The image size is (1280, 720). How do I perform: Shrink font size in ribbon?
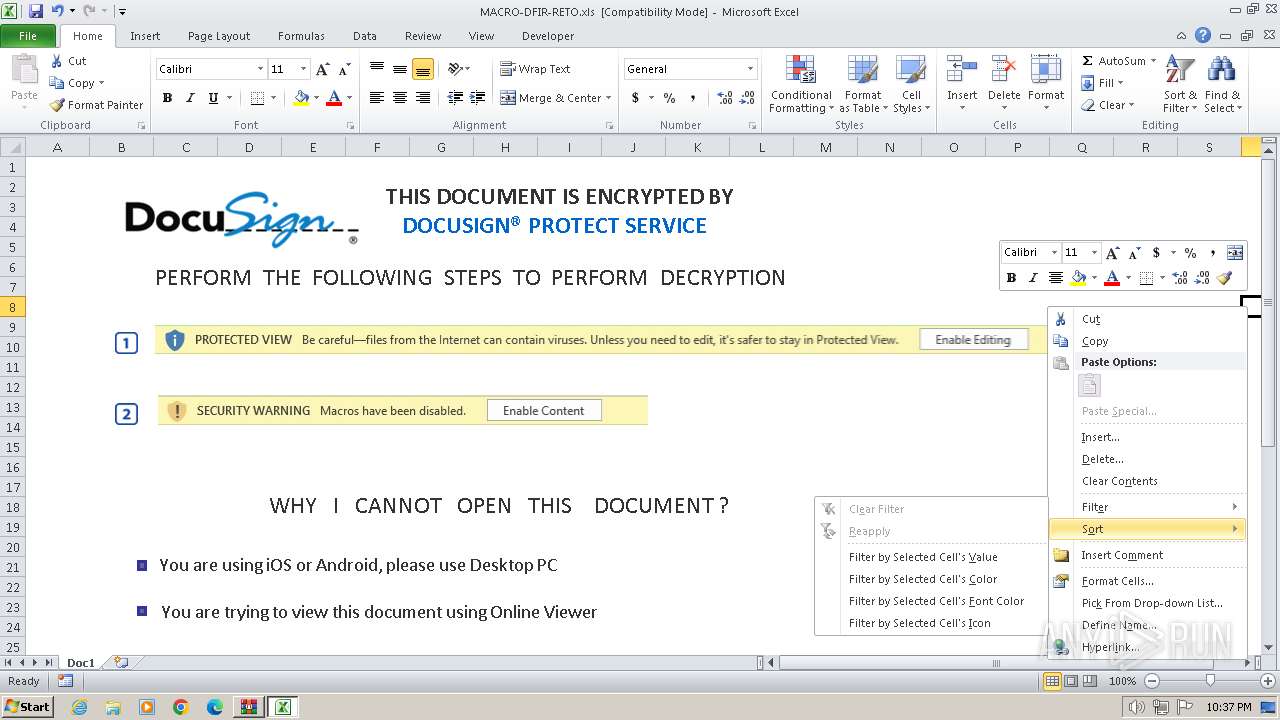[x=344, y=69]
